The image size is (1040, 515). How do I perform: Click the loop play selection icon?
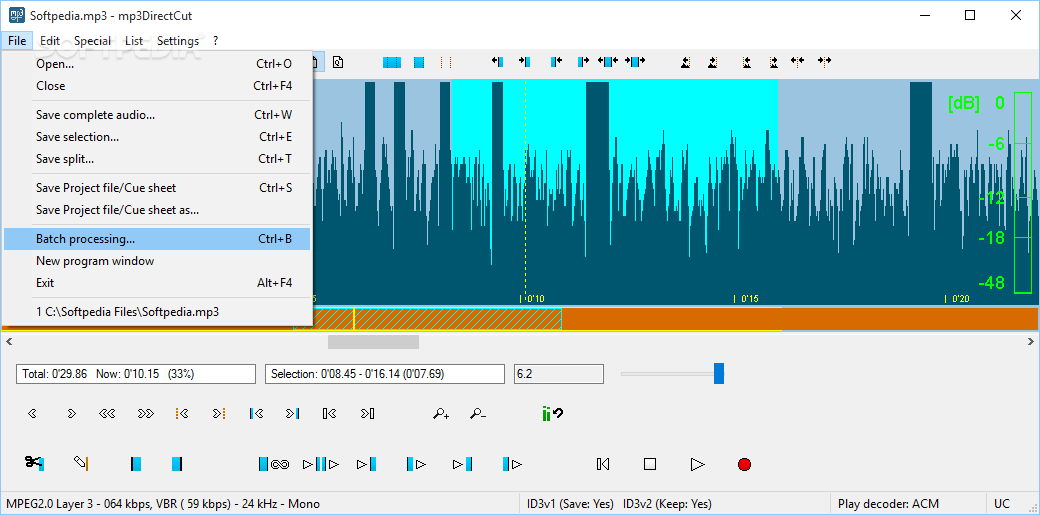(274, 464)
